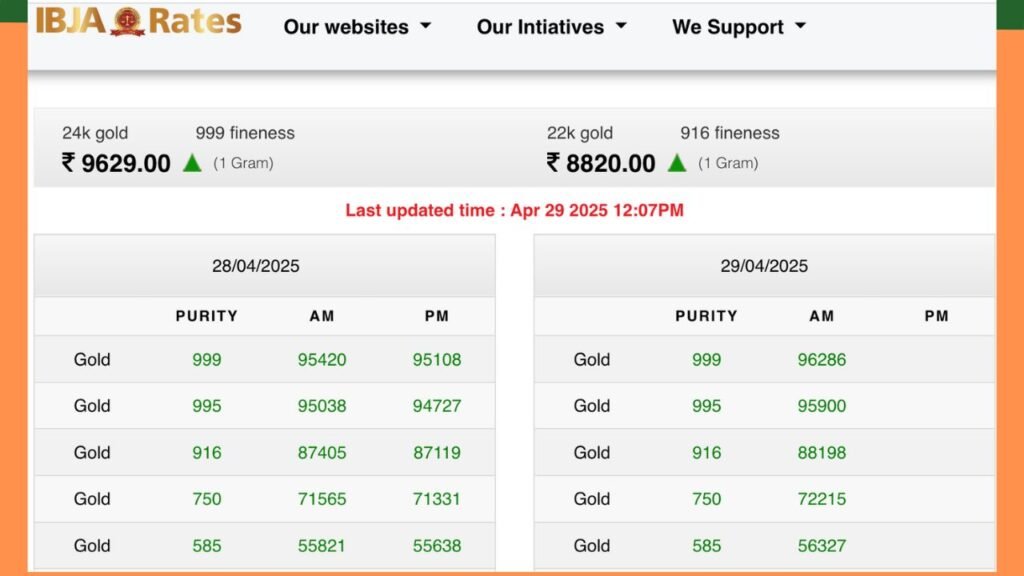Click the 22k gold label
This screenshot has width=1024, height=576.
(x=580, y=133)
